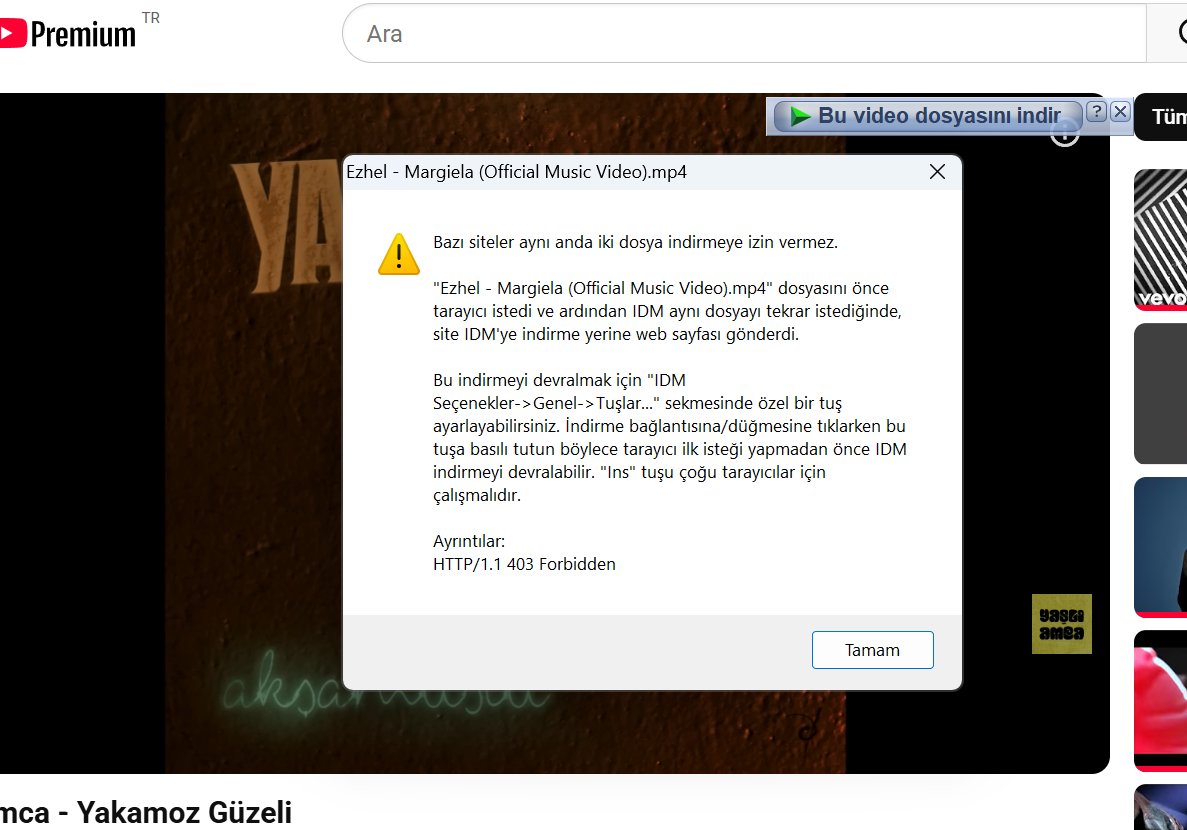Click the 'HTTP/1.1 403 Forbidden' detail text
Image resolution: width=1187 pixels, height=830 pixels.
524,564
